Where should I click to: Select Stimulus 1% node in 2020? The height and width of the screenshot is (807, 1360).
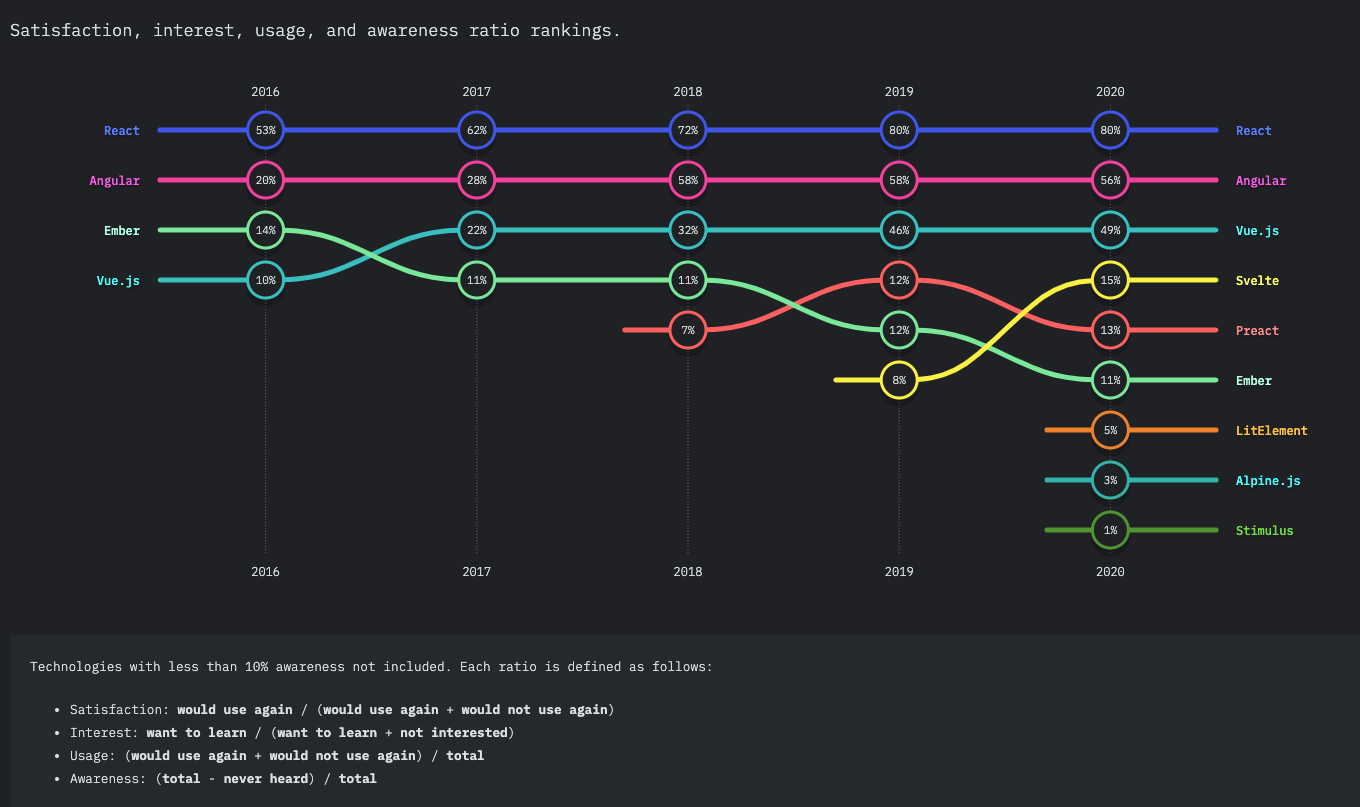1110,530
